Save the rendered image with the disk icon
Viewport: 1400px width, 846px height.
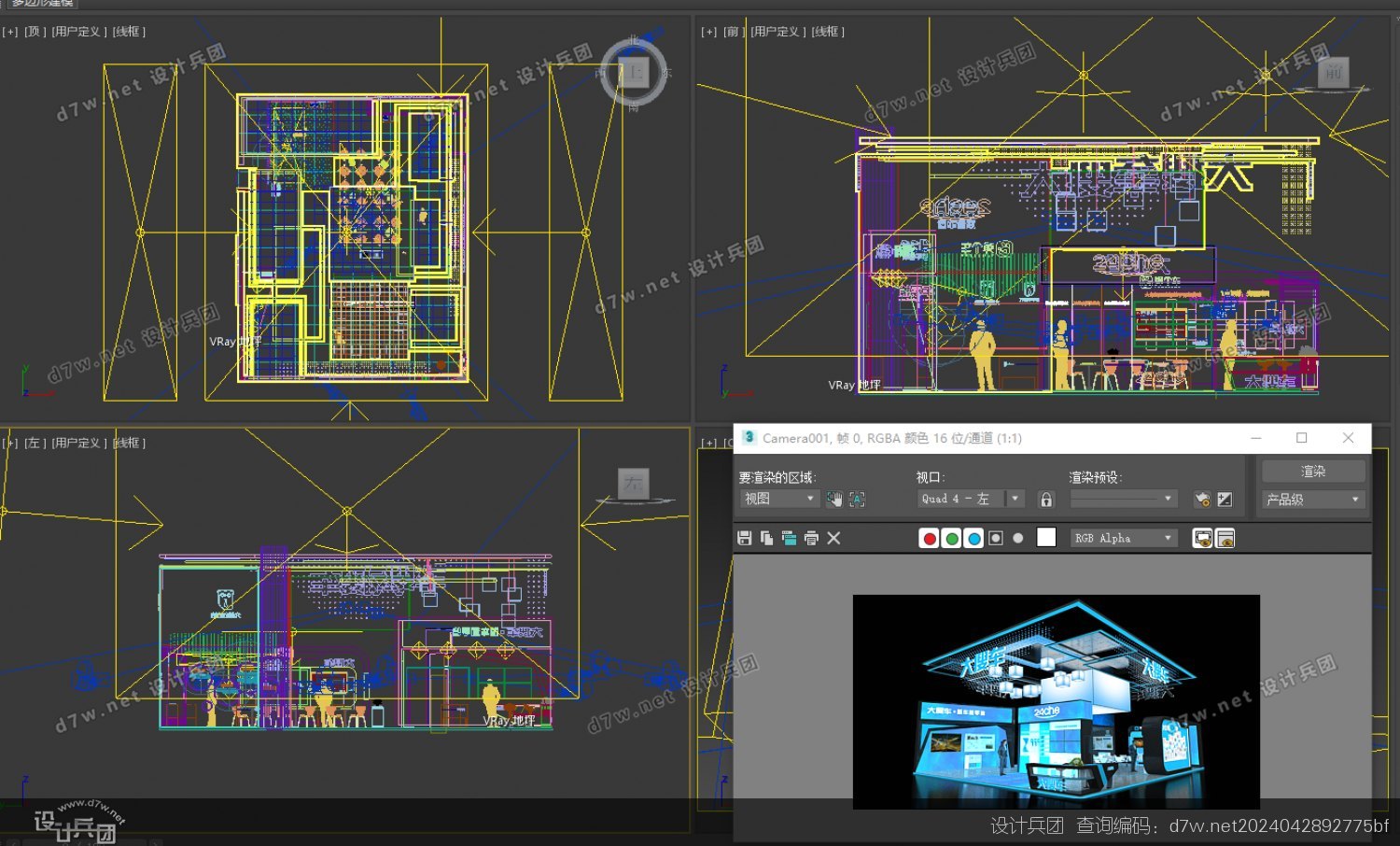(x=744, y=538)
